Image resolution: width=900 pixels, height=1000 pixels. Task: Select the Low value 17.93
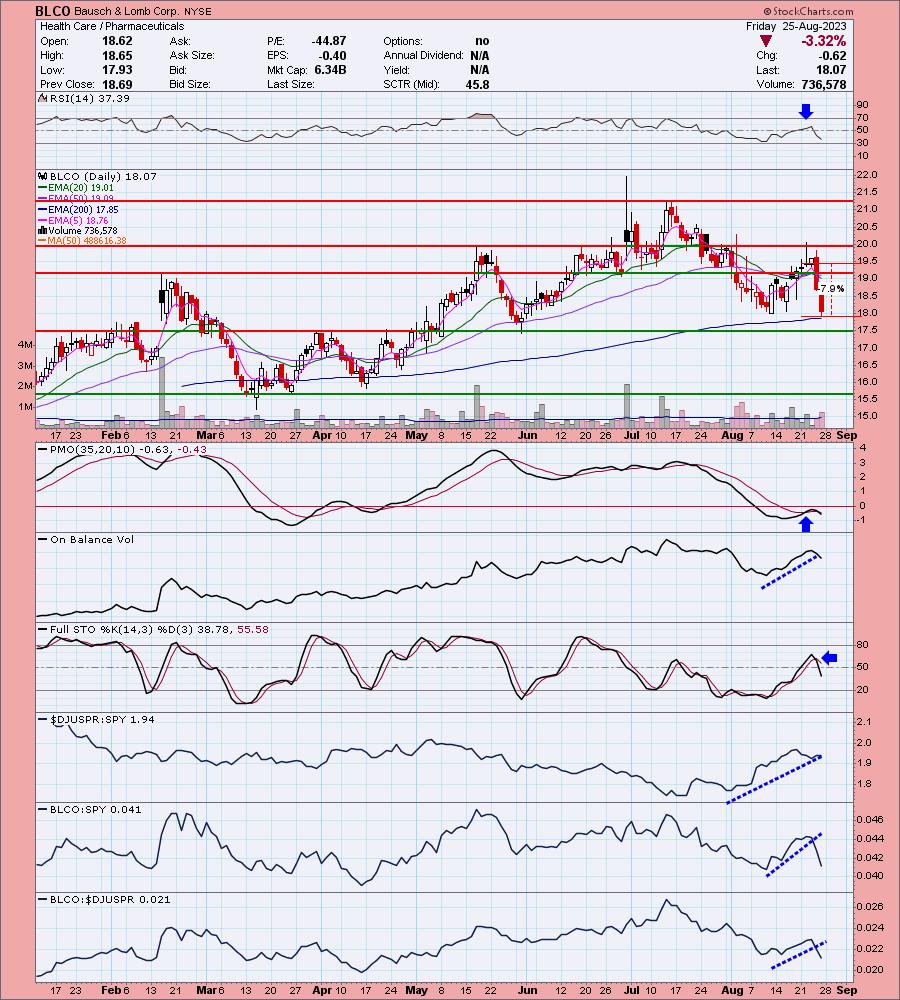click(x=117, y=70)
